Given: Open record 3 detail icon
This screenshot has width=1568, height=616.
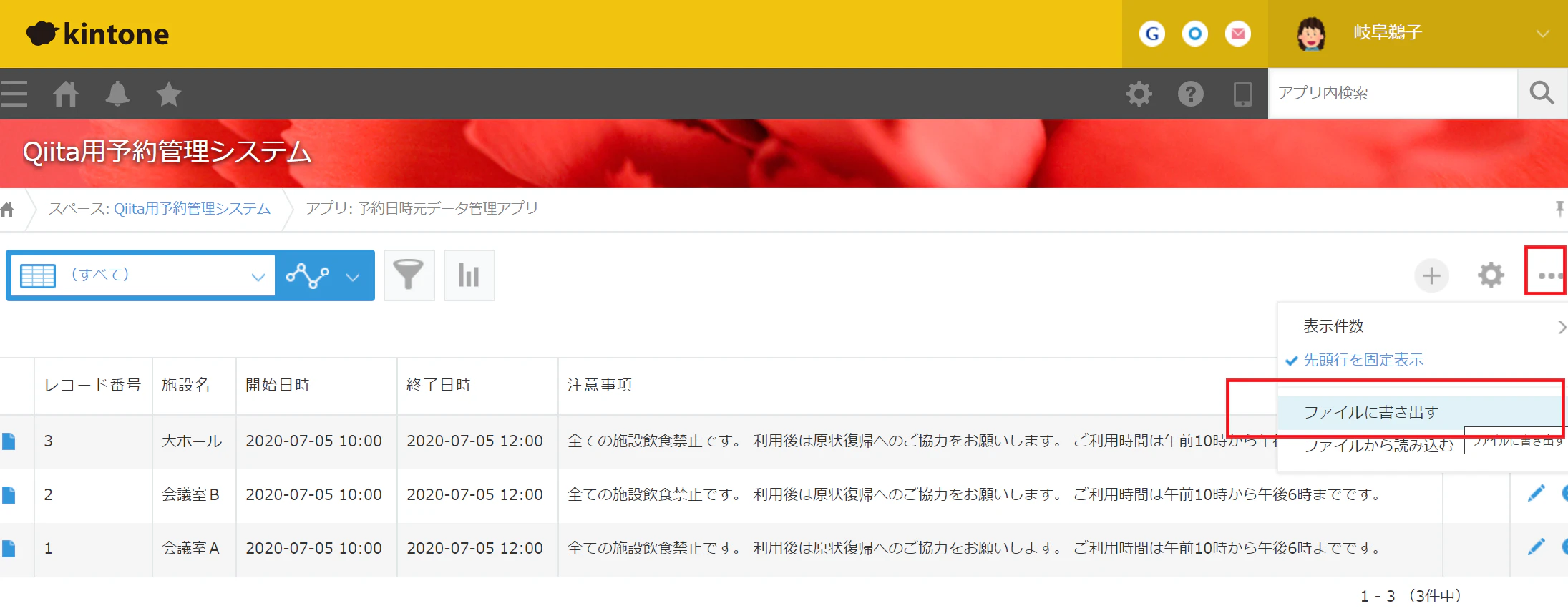Looking at the screenshot, I should (x=9, y=441).
